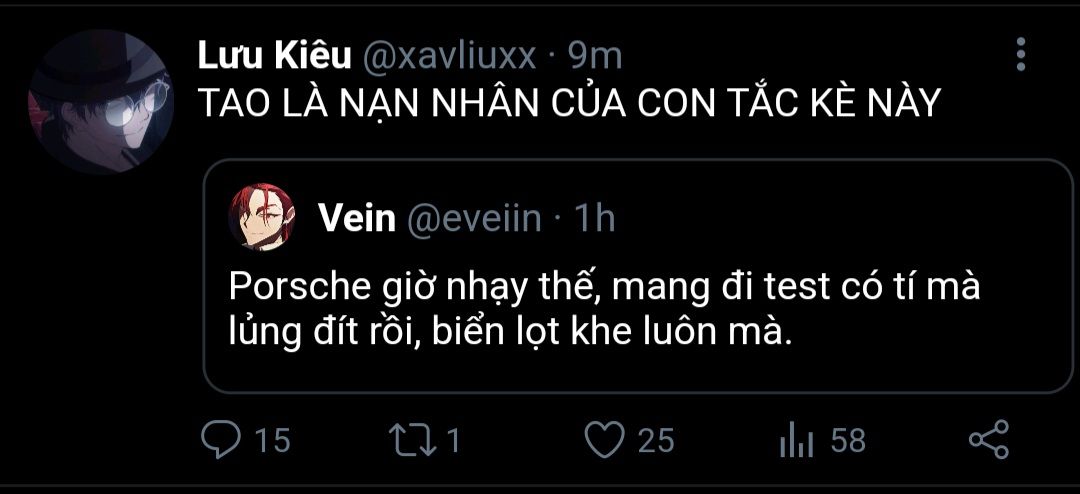The image size is (1080, 494).
Task: Click the 9m timestamp
Action: (595, 57)
